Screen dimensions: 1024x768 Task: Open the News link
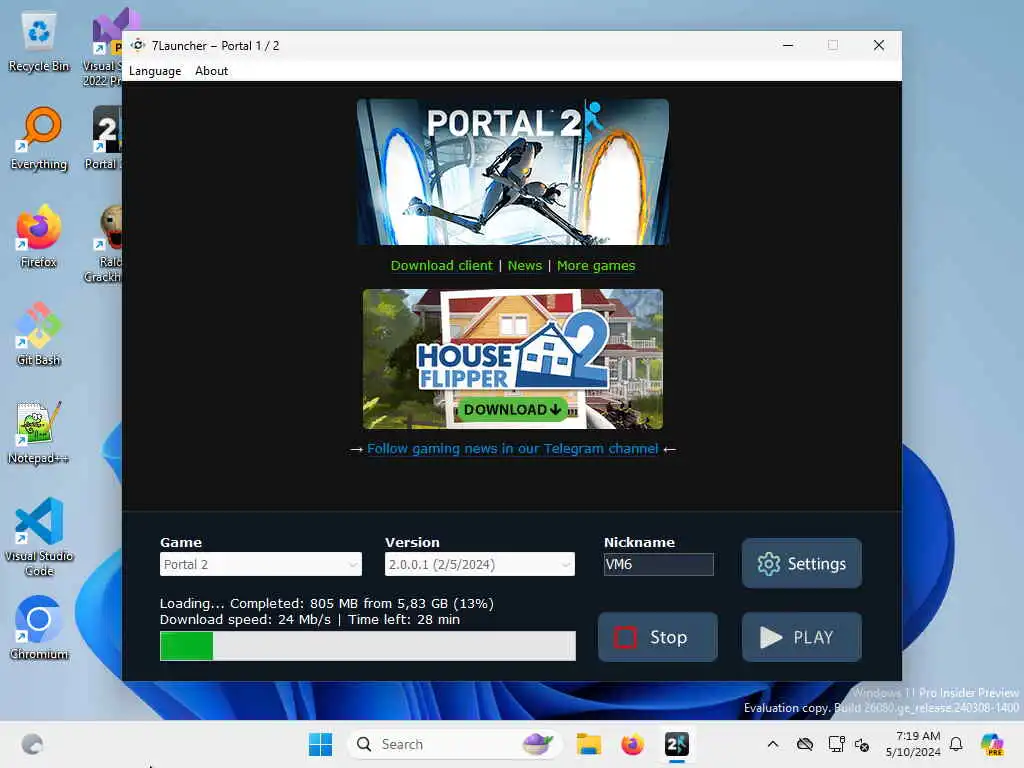click(x=525, y=266)
